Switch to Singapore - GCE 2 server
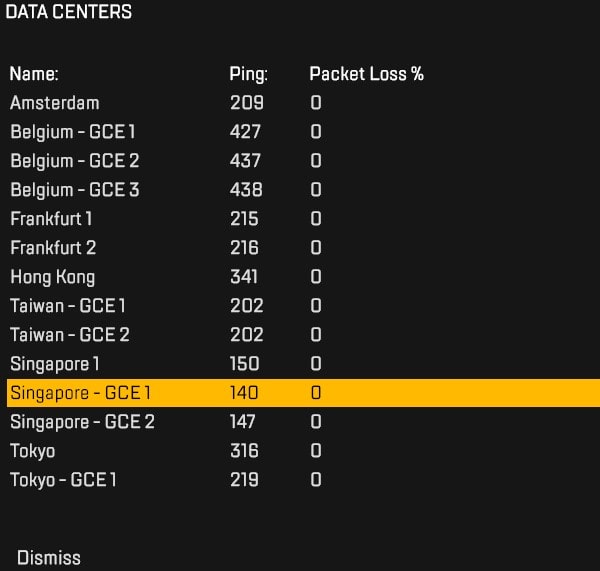This screenshot has width=600, height=571. coord(82,422)
